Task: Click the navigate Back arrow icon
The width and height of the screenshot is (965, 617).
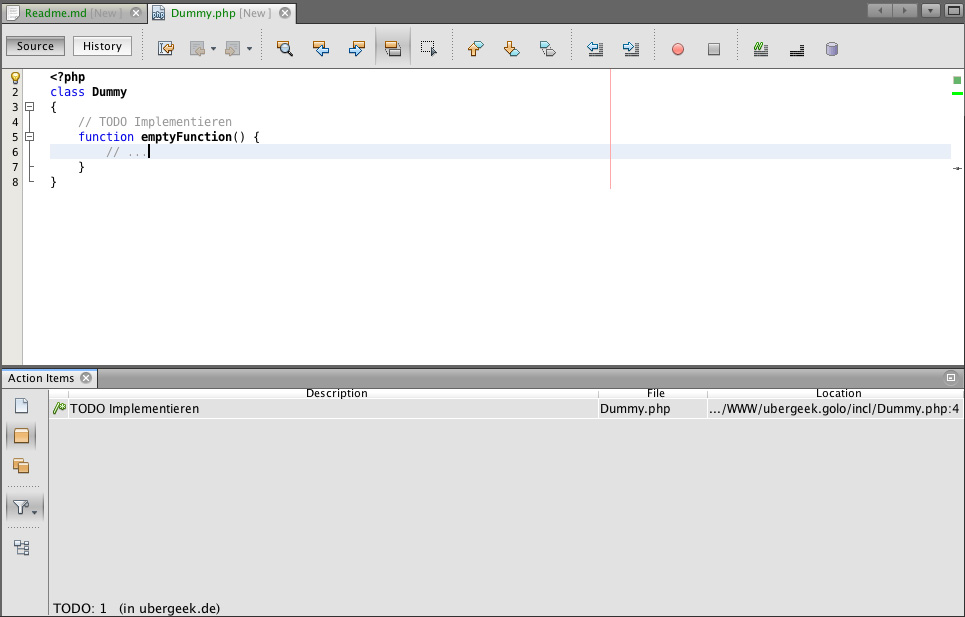Action: click(198, 49)
